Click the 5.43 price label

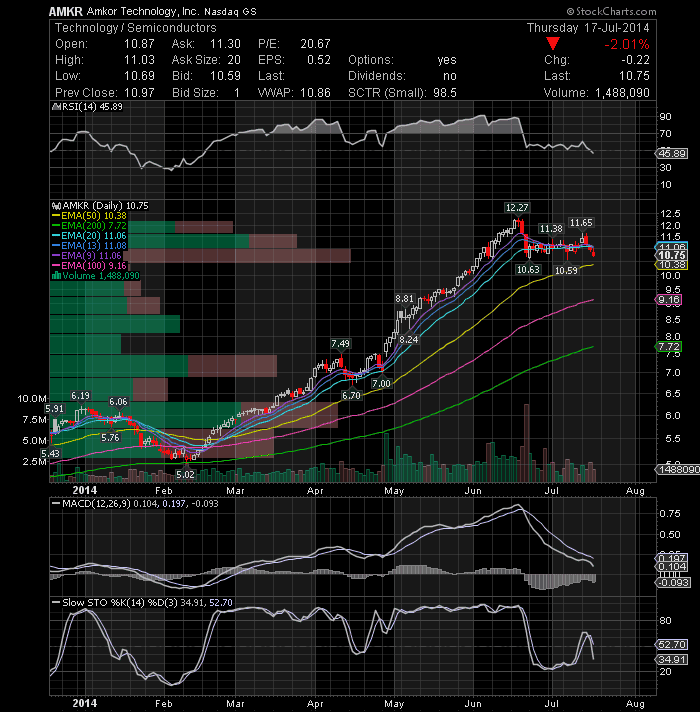50,453
